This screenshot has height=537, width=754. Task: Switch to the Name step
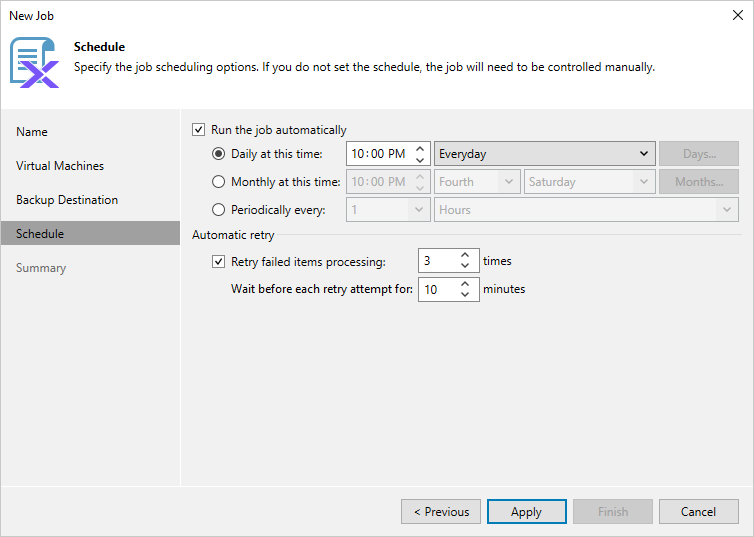coord(32,132)
